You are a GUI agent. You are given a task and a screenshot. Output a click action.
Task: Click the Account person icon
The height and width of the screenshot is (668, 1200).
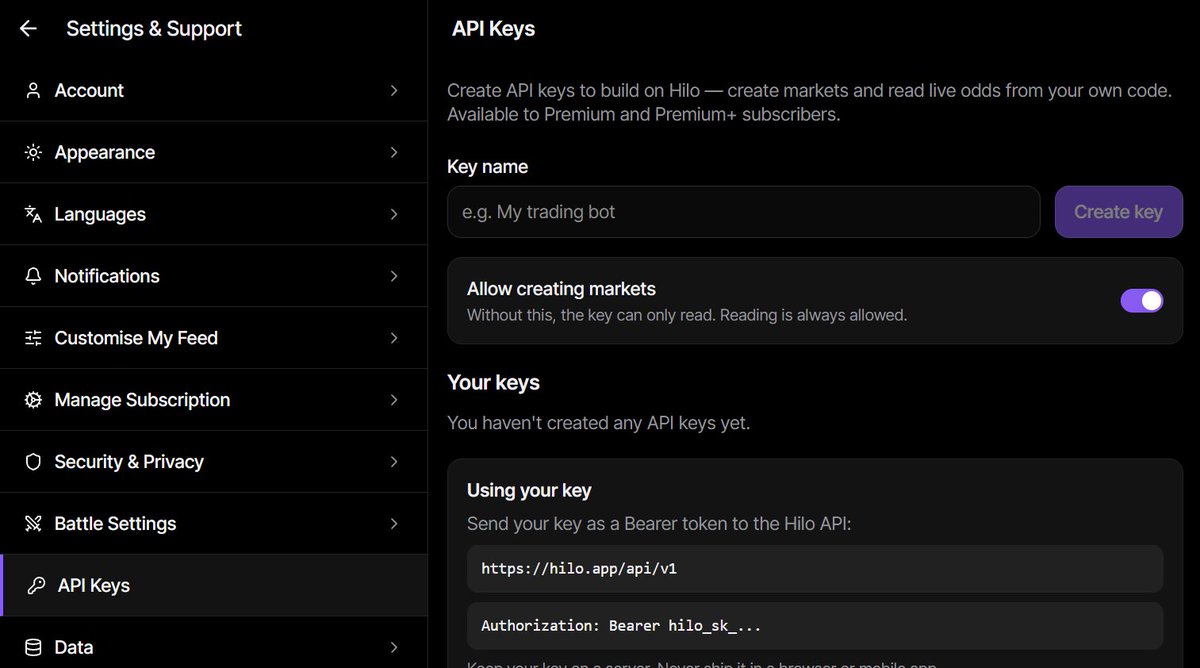pos(33,91)
